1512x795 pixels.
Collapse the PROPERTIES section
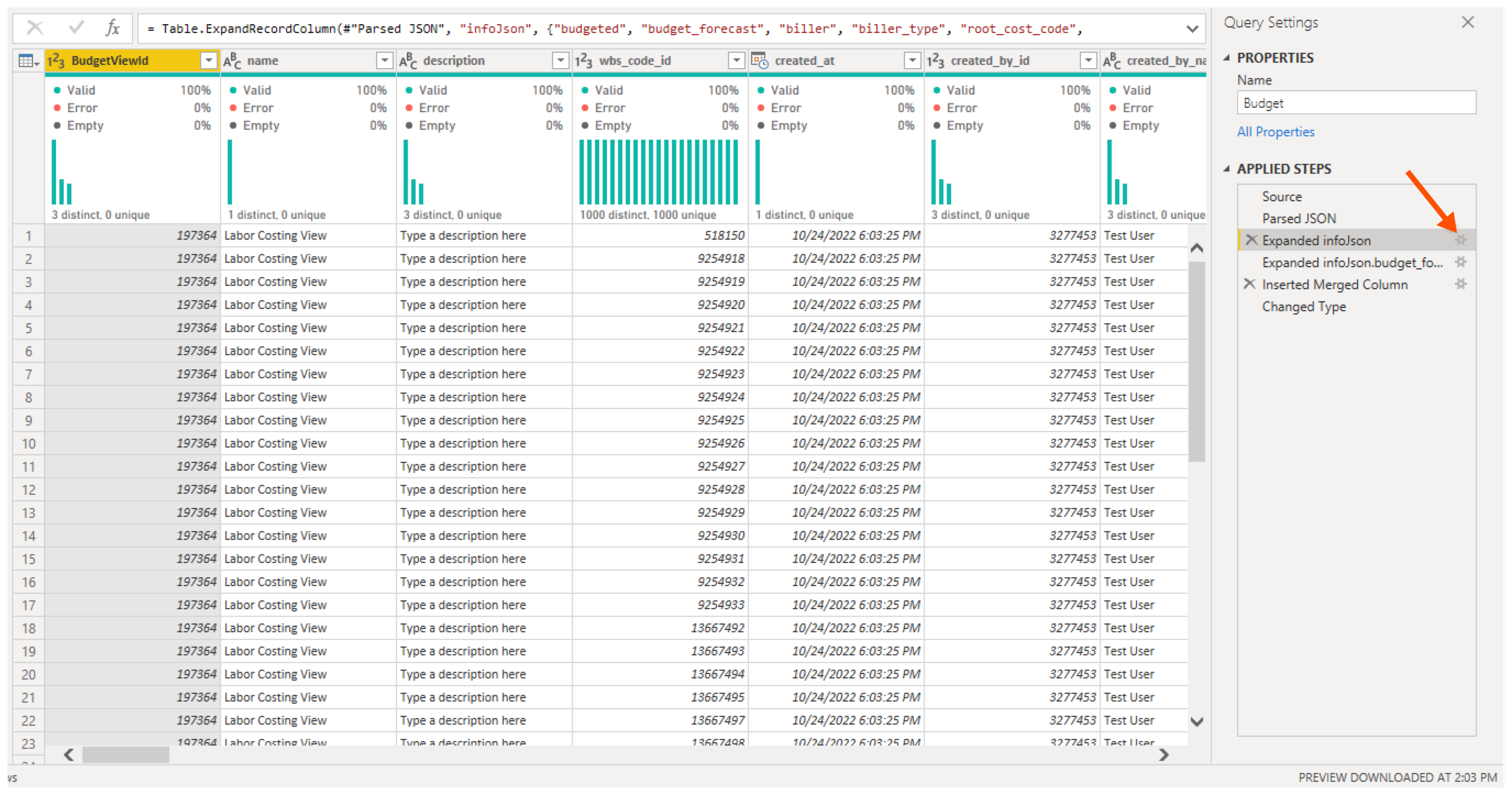pos(1227,58)
